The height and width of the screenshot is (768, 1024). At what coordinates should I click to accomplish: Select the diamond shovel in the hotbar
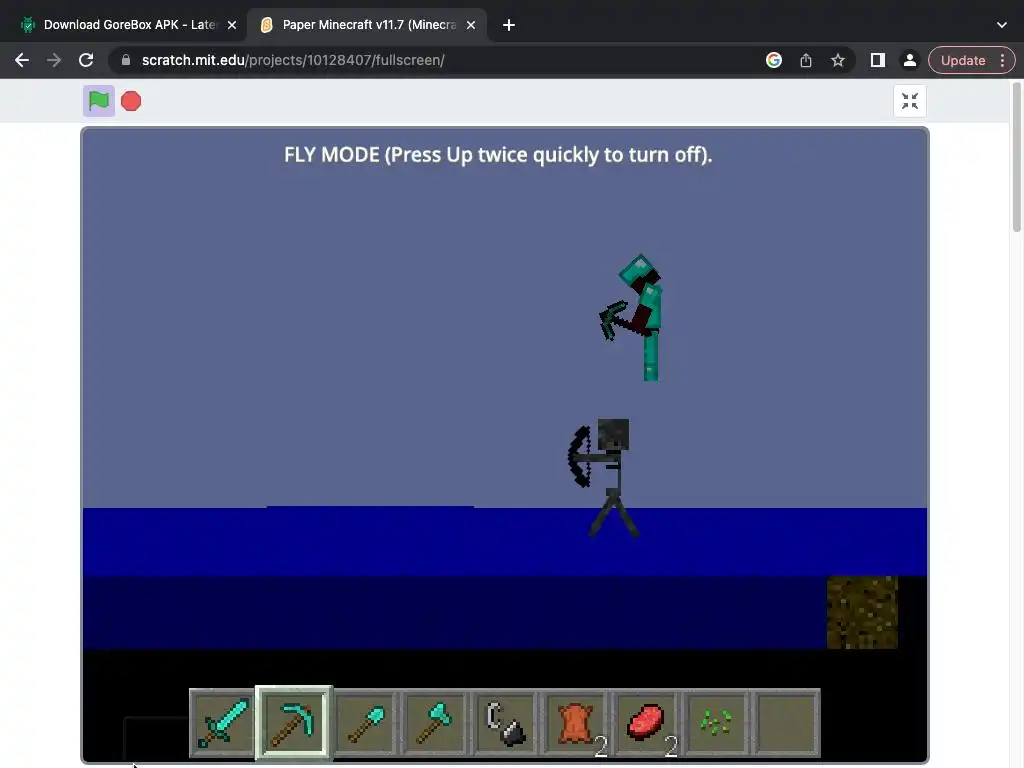(x=366, y=723)
